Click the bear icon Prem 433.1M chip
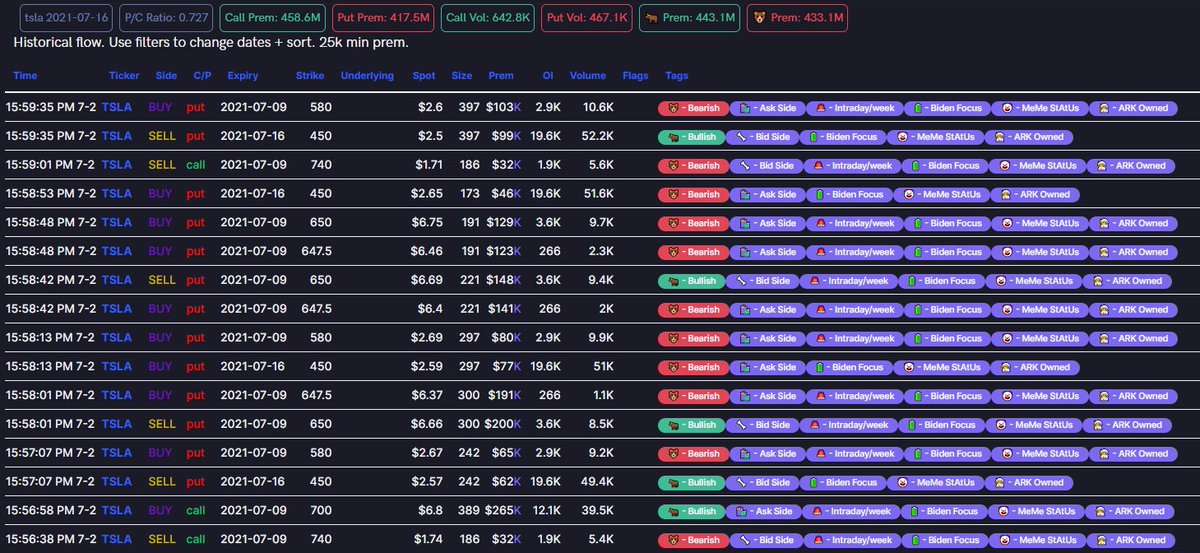The width and height of the screenshot is (1200, 553). tap(797, 18)
